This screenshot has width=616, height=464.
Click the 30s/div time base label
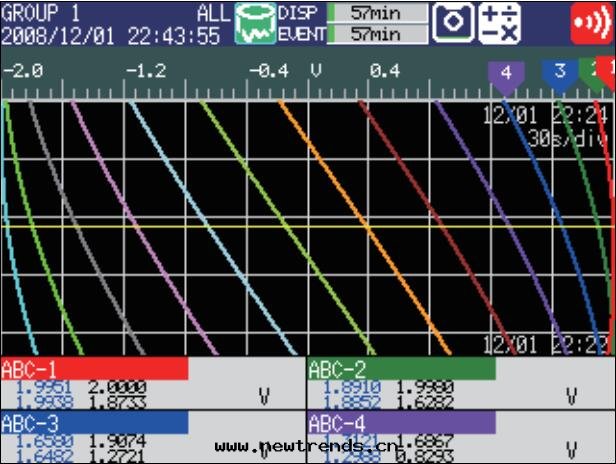coord(569,138)
